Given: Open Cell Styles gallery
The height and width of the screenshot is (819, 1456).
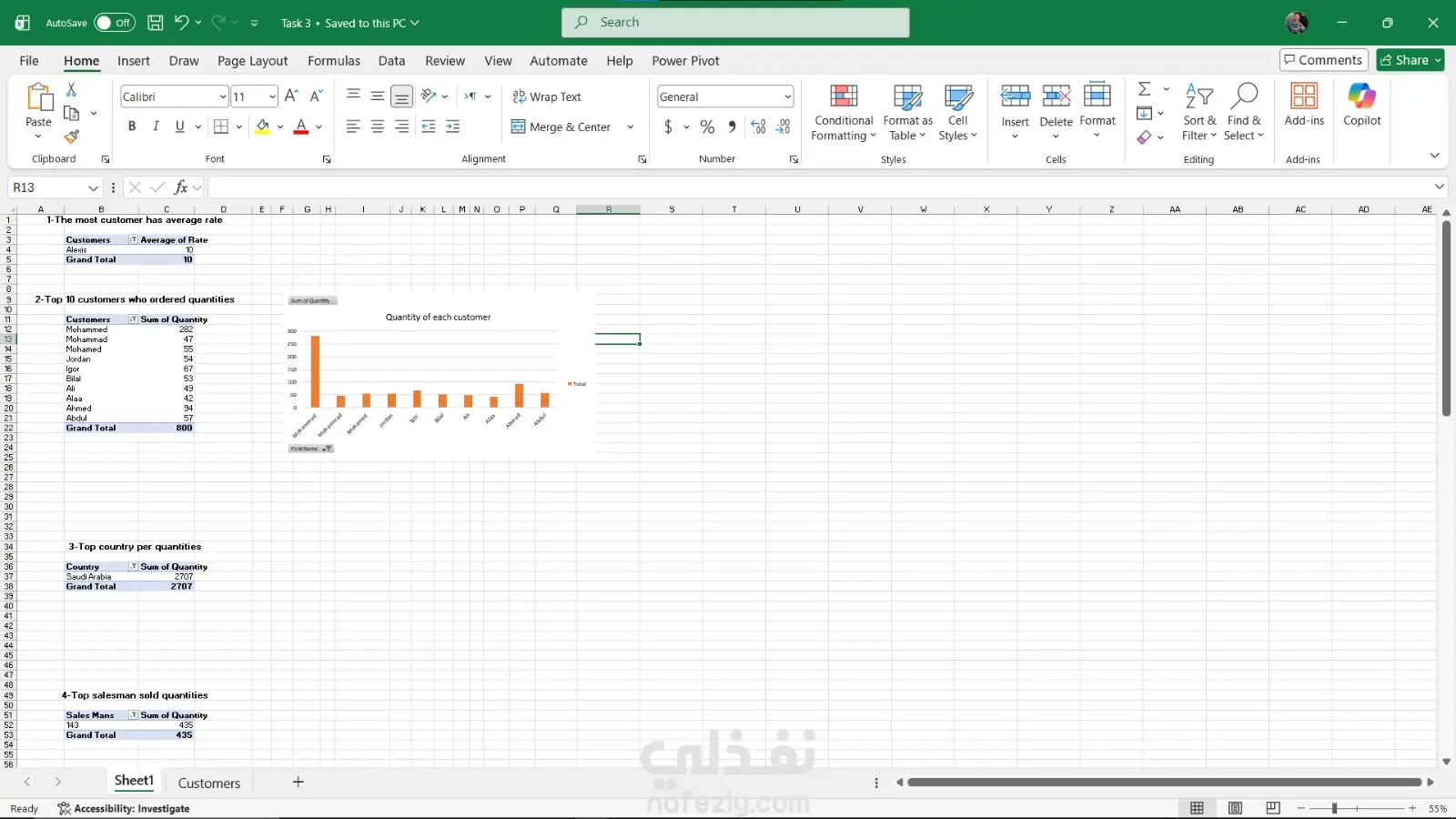Looking at the screenshot, I should (x=958, y=113).
